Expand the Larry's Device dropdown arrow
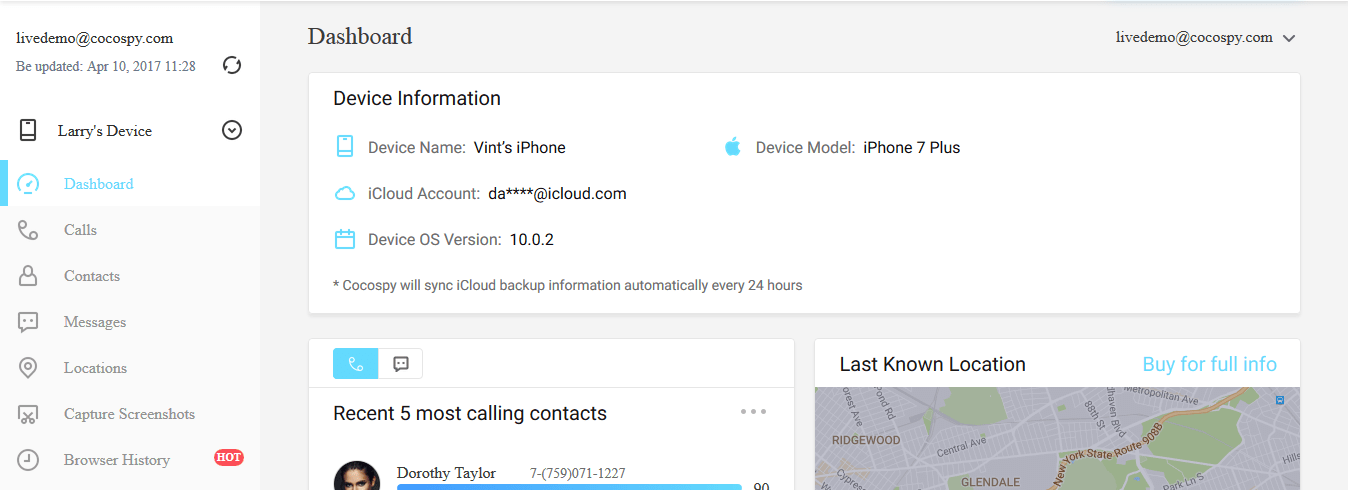 click(232, 130)
